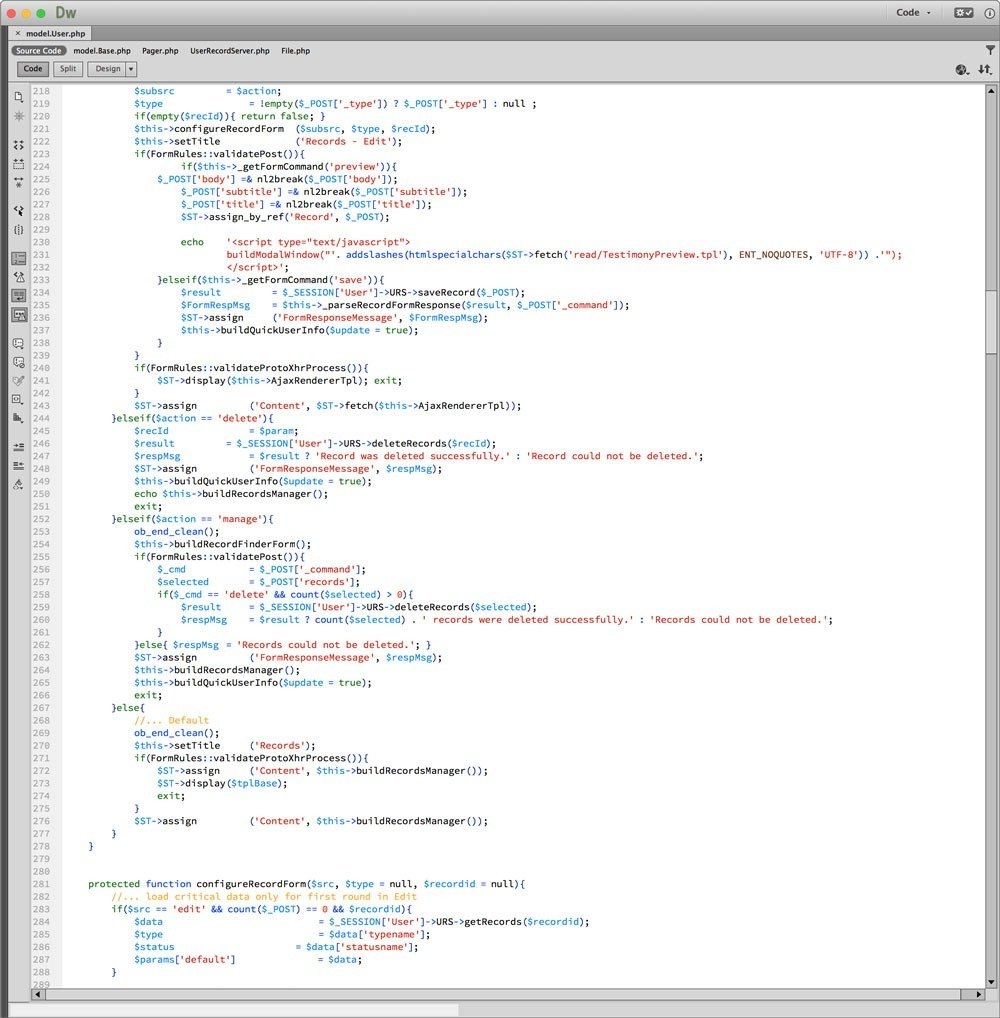This screenshot has width=1000, height=1018.
Task: Click the Select Parent Tag icon
Action: coord(18,211)
